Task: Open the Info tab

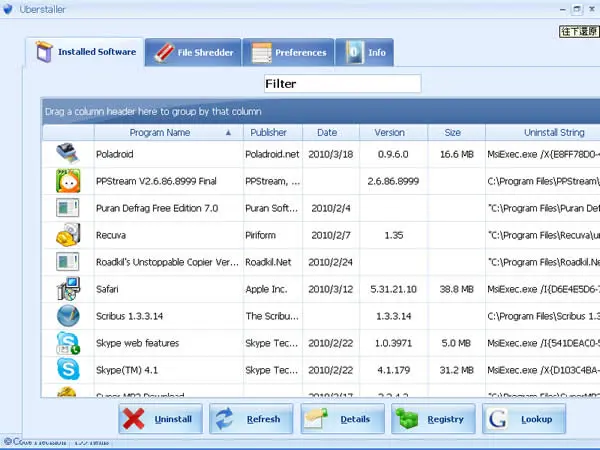Action: click(364, 52)
